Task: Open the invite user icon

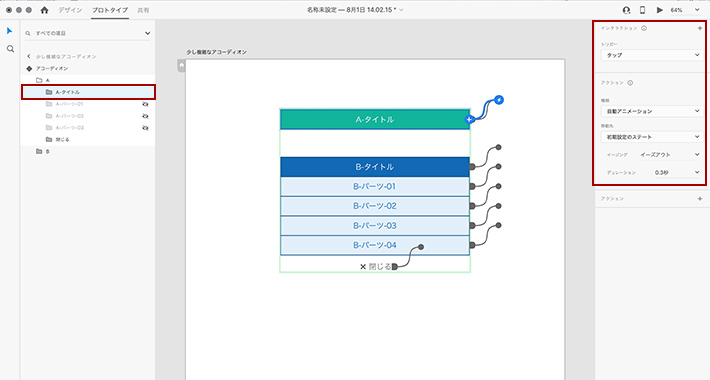Action: [x=626, y=10]
